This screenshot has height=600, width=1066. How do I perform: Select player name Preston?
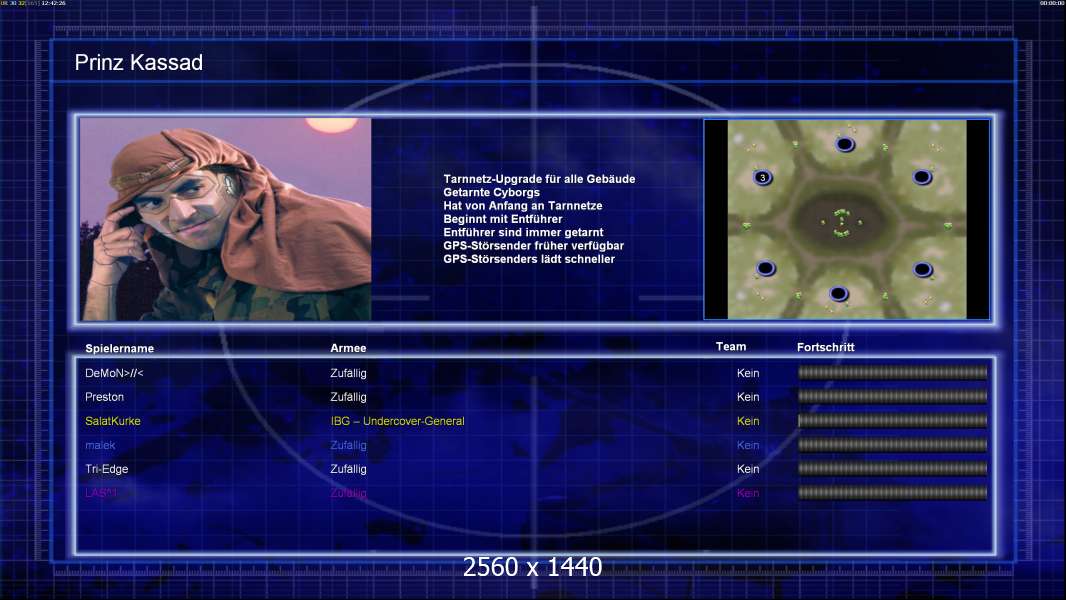[105, 397]
